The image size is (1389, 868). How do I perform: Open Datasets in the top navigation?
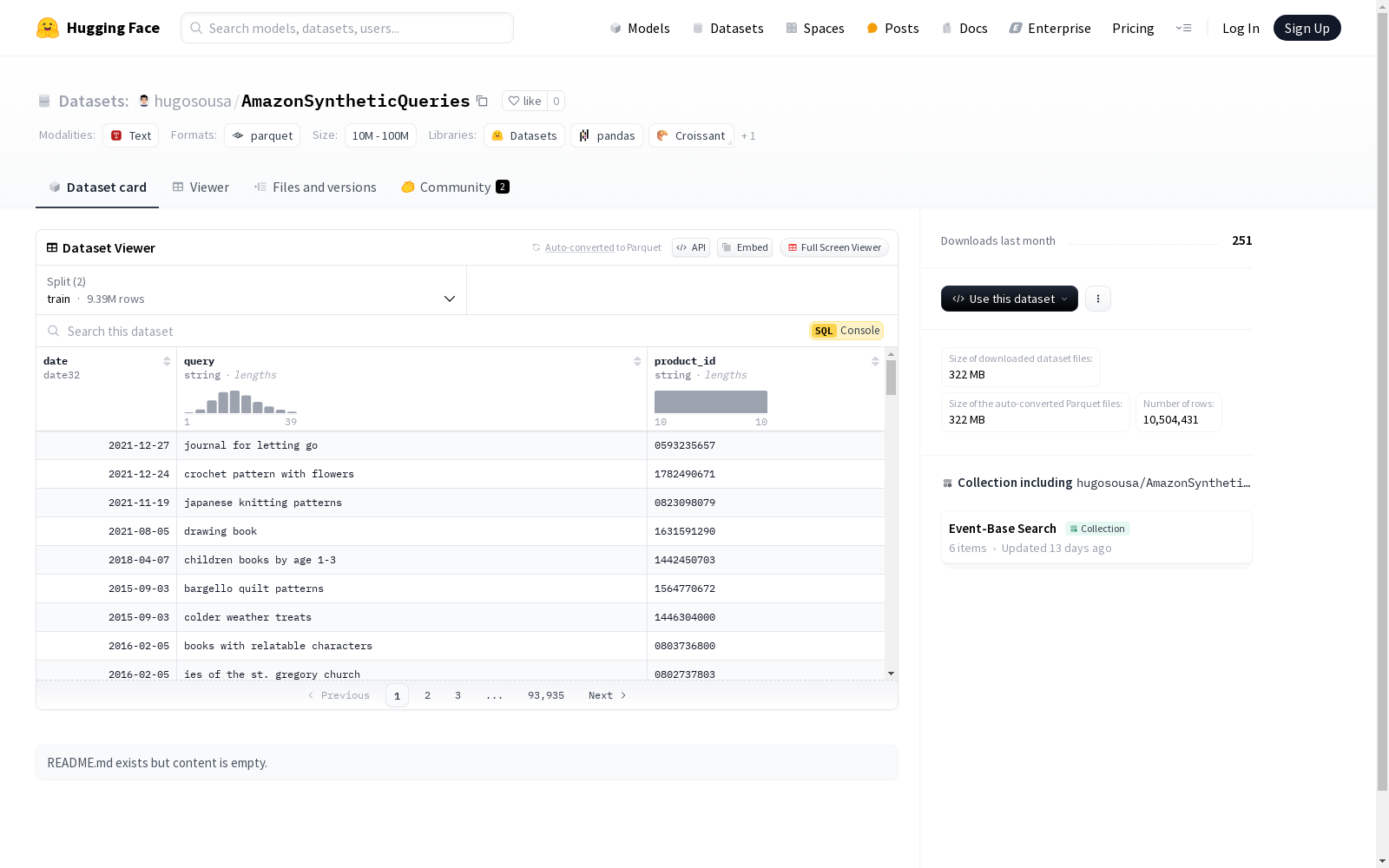coord(727,28)
